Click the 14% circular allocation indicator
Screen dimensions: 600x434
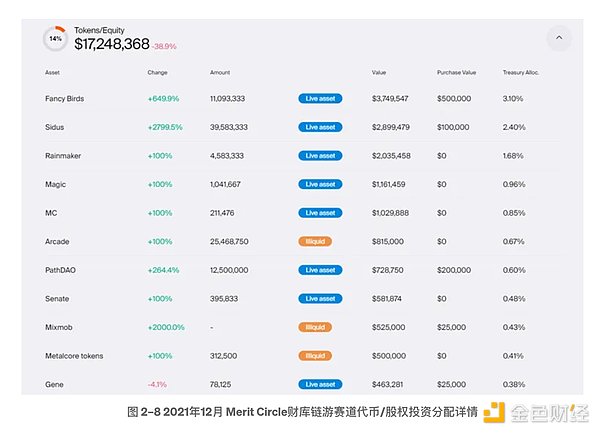56,39
